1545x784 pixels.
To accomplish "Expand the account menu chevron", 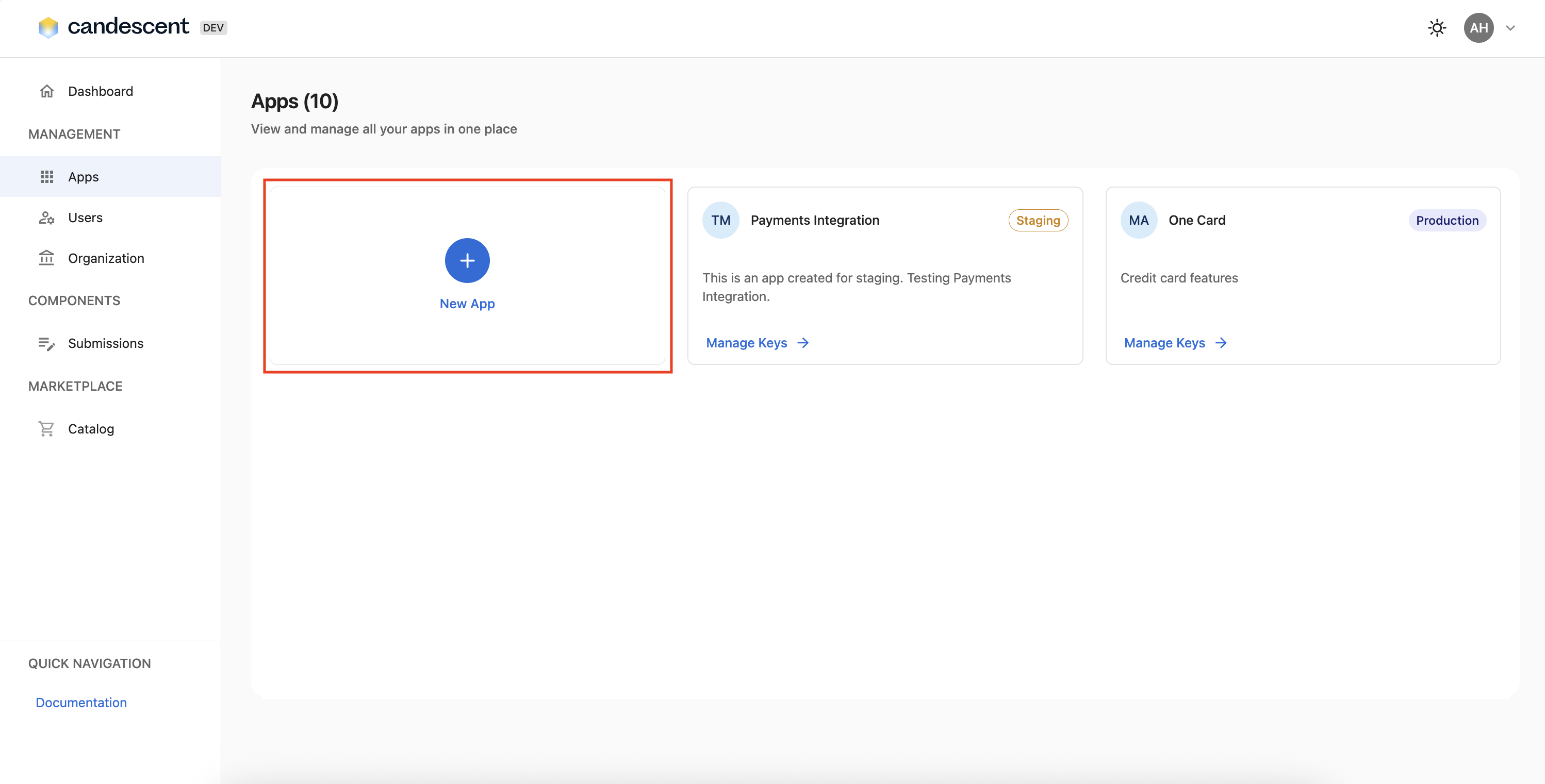I will point(1510,28).
